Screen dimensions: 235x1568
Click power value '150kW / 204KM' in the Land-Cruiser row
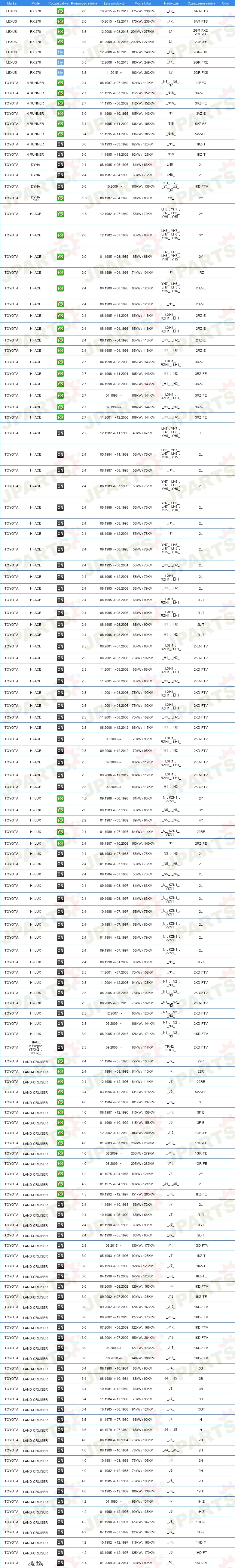(x=143, y=1338)
